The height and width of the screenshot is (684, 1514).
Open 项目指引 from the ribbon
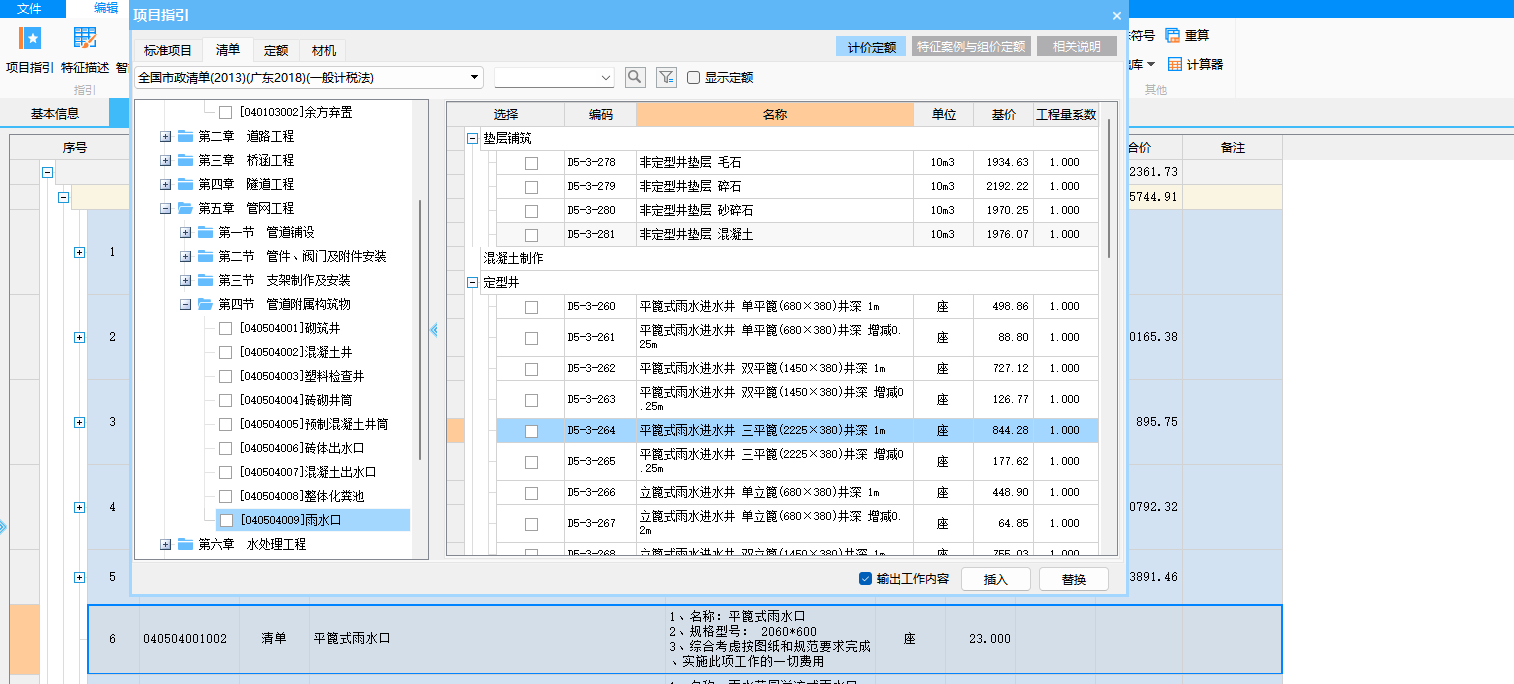click(30, 50)
